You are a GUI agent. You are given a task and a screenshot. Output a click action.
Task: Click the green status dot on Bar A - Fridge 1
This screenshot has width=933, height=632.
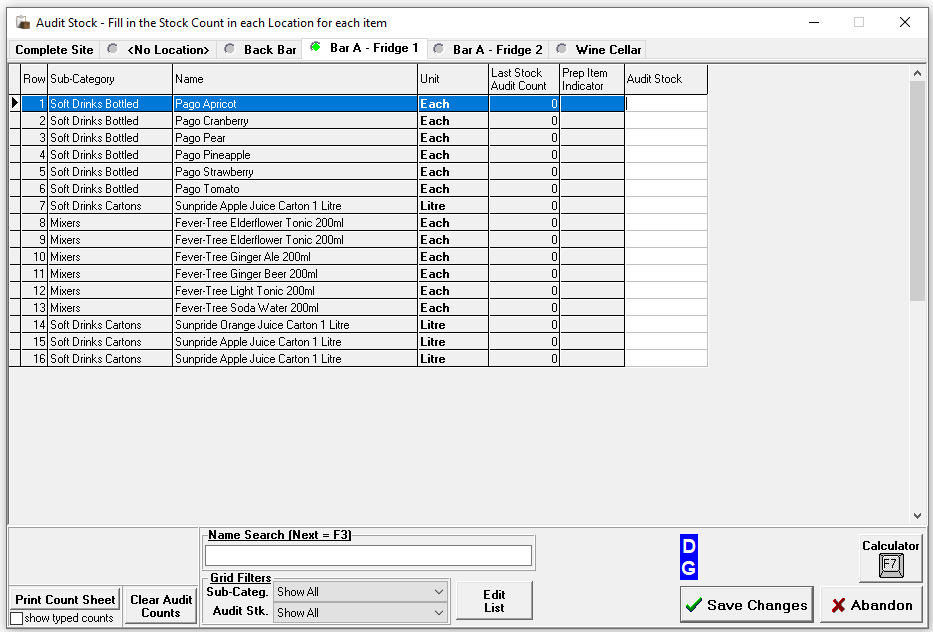pos(315,48)
